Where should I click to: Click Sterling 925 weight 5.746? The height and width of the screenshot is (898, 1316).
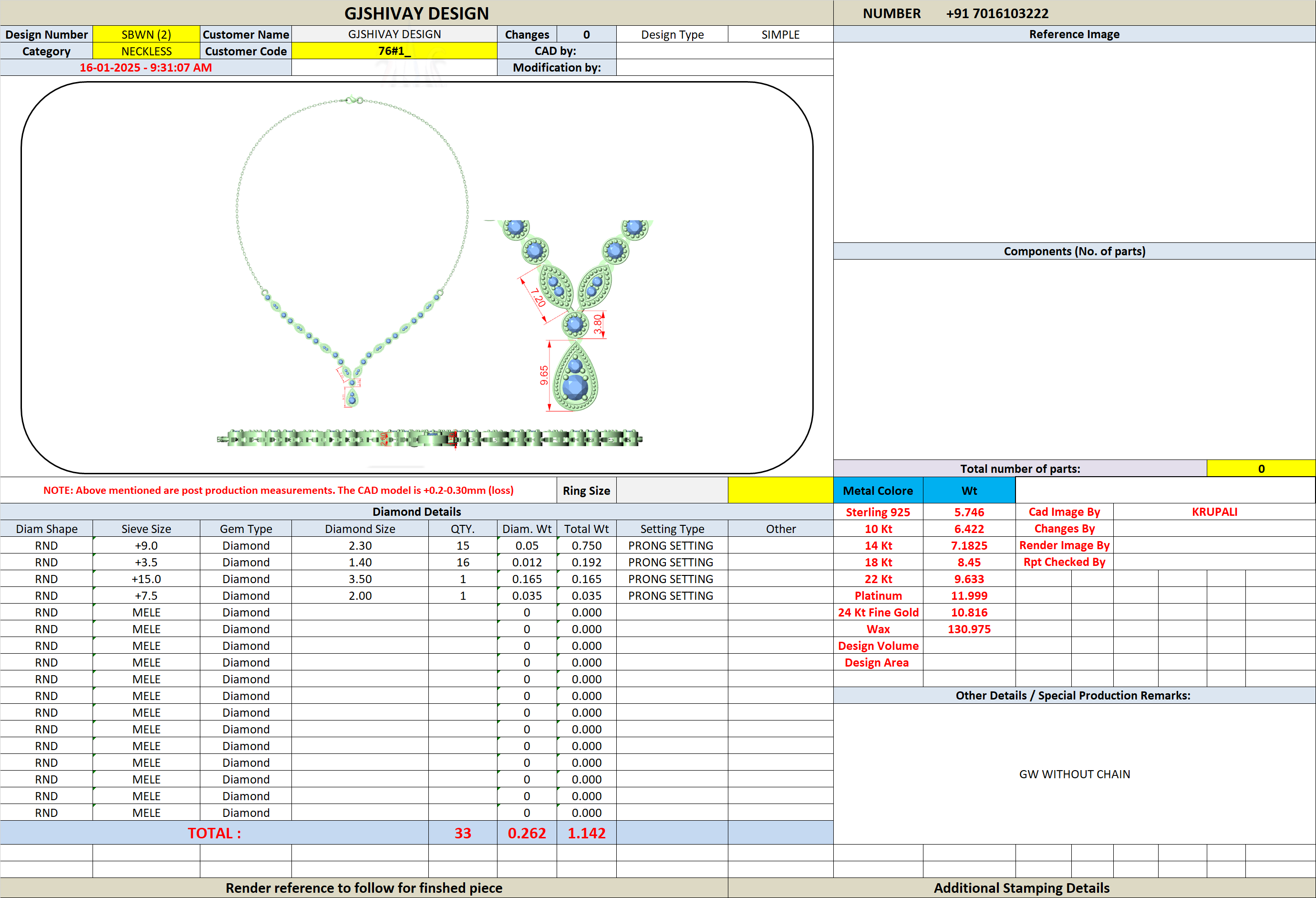pos(969,512)
